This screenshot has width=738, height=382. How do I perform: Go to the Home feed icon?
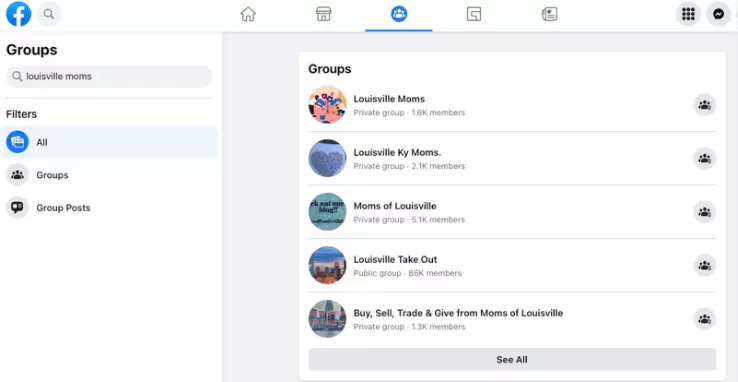248,14
